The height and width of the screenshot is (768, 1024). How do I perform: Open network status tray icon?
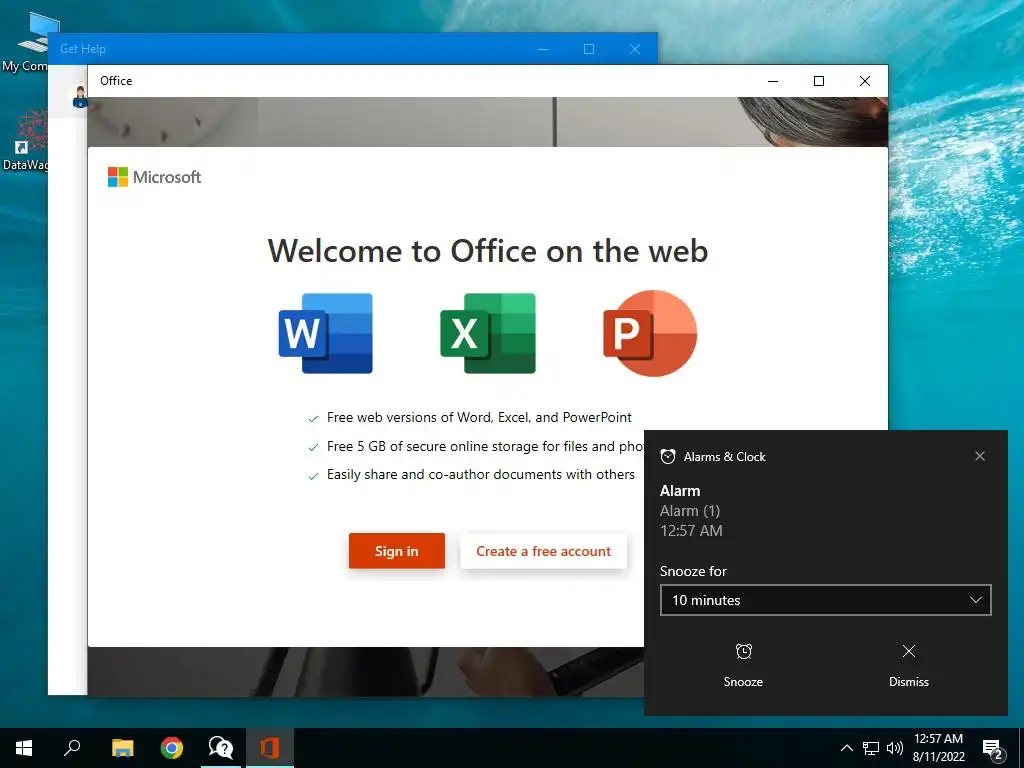pos(871,748)
